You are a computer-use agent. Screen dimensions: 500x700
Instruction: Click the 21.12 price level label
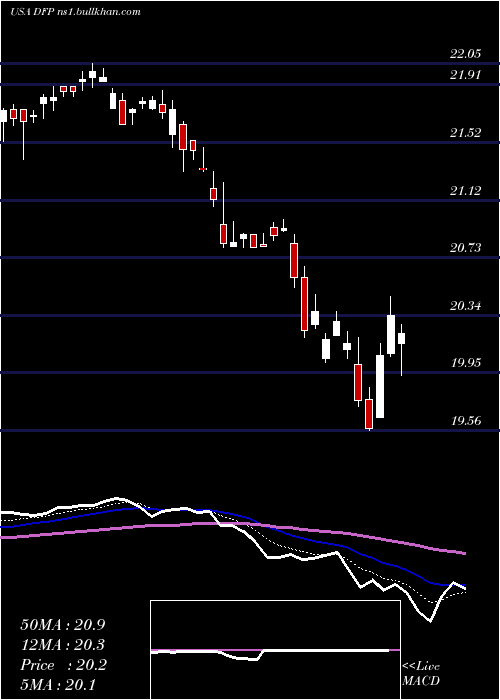pos(466,191)
